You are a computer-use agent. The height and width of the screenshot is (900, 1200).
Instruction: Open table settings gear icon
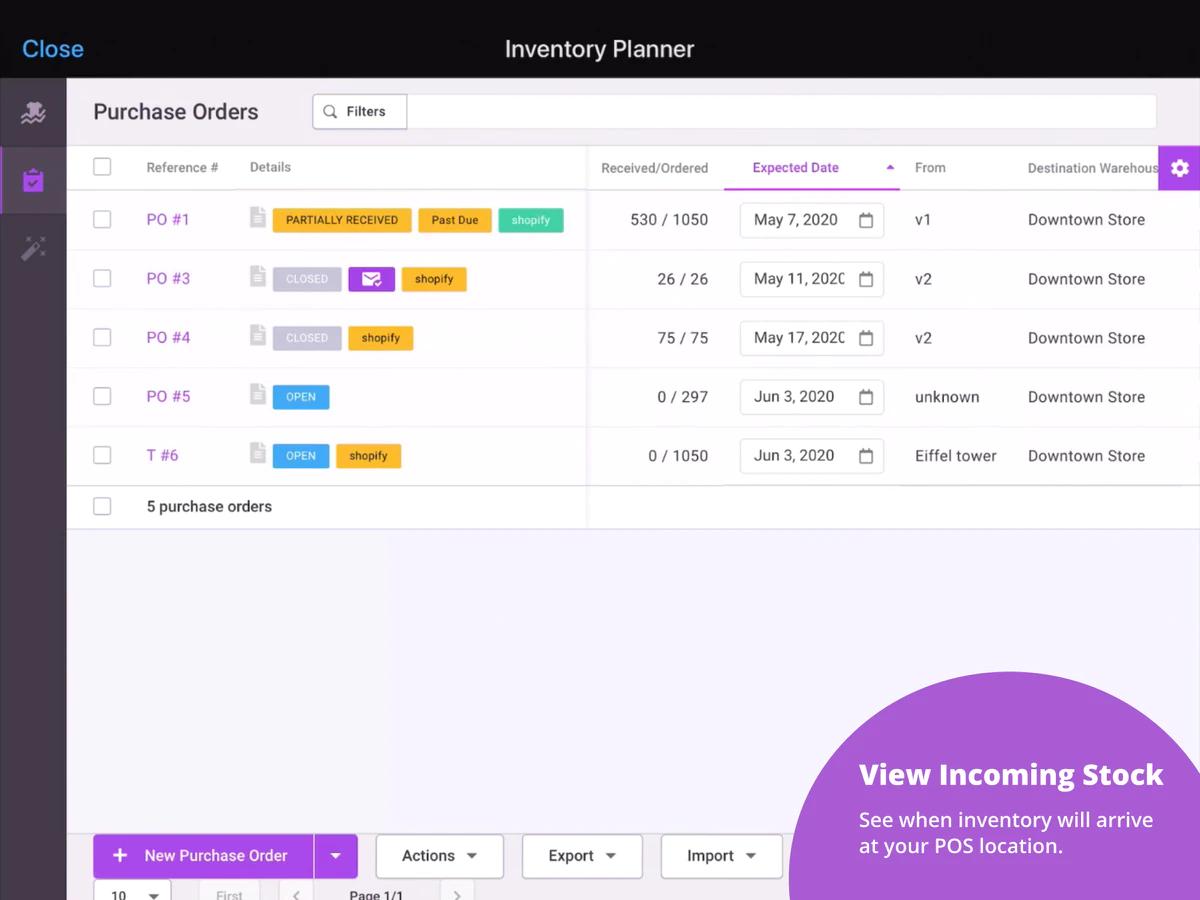click(1179, 168)
